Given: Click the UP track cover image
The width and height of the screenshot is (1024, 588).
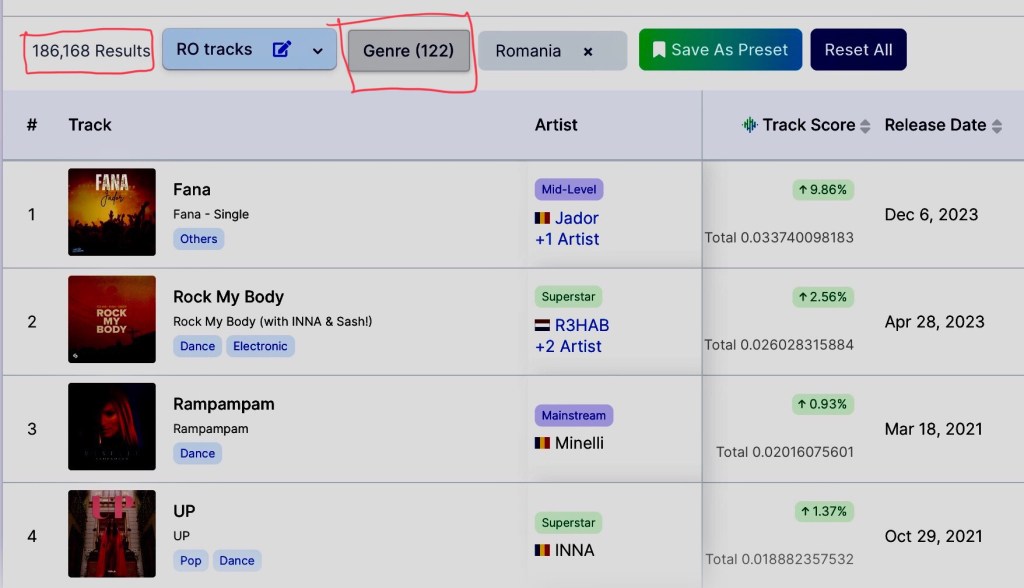Looking at the screenshot, I should [x=112, y=533].
